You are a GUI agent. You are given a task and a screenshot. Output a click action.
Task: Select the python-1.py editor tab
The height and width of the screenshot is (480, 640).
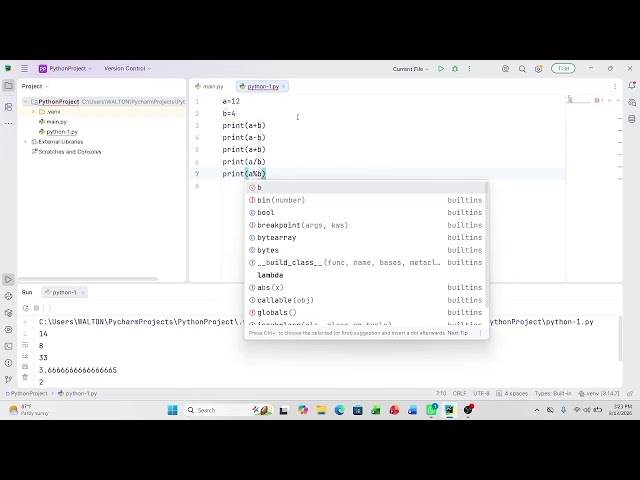coord(260,87)
